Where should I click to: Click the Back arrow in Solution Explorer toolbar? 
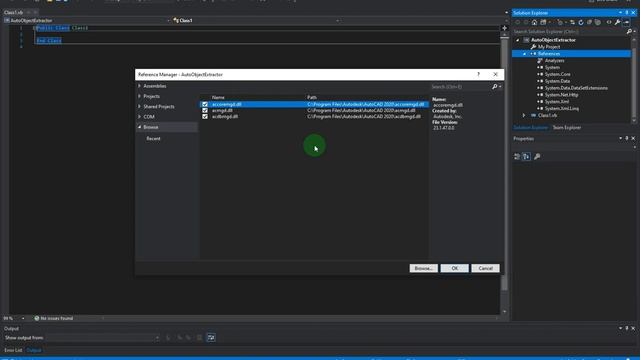[518, 22]
